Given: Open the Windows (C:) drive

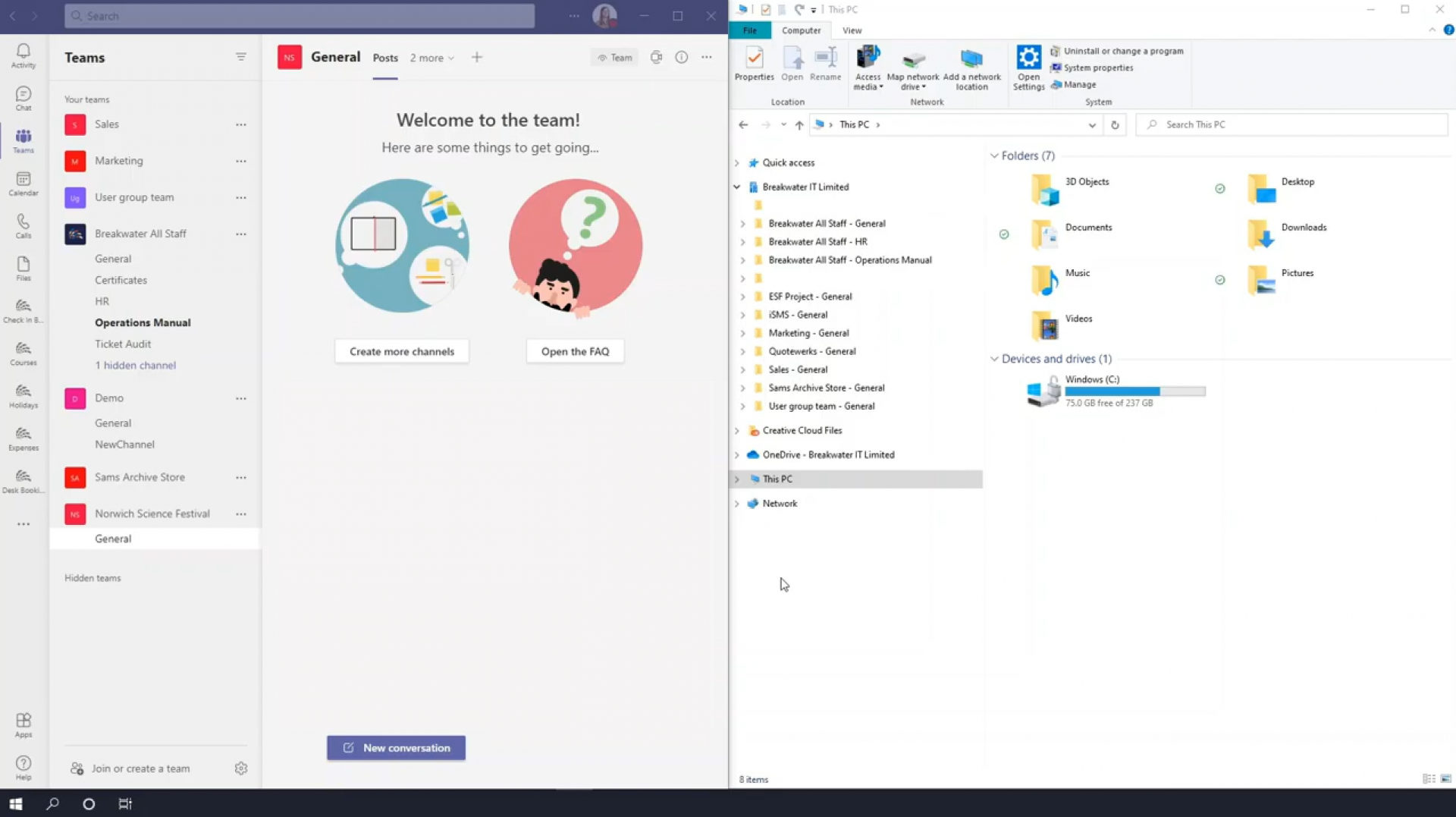Looking at the screenshot, I should coord(1116,391).
